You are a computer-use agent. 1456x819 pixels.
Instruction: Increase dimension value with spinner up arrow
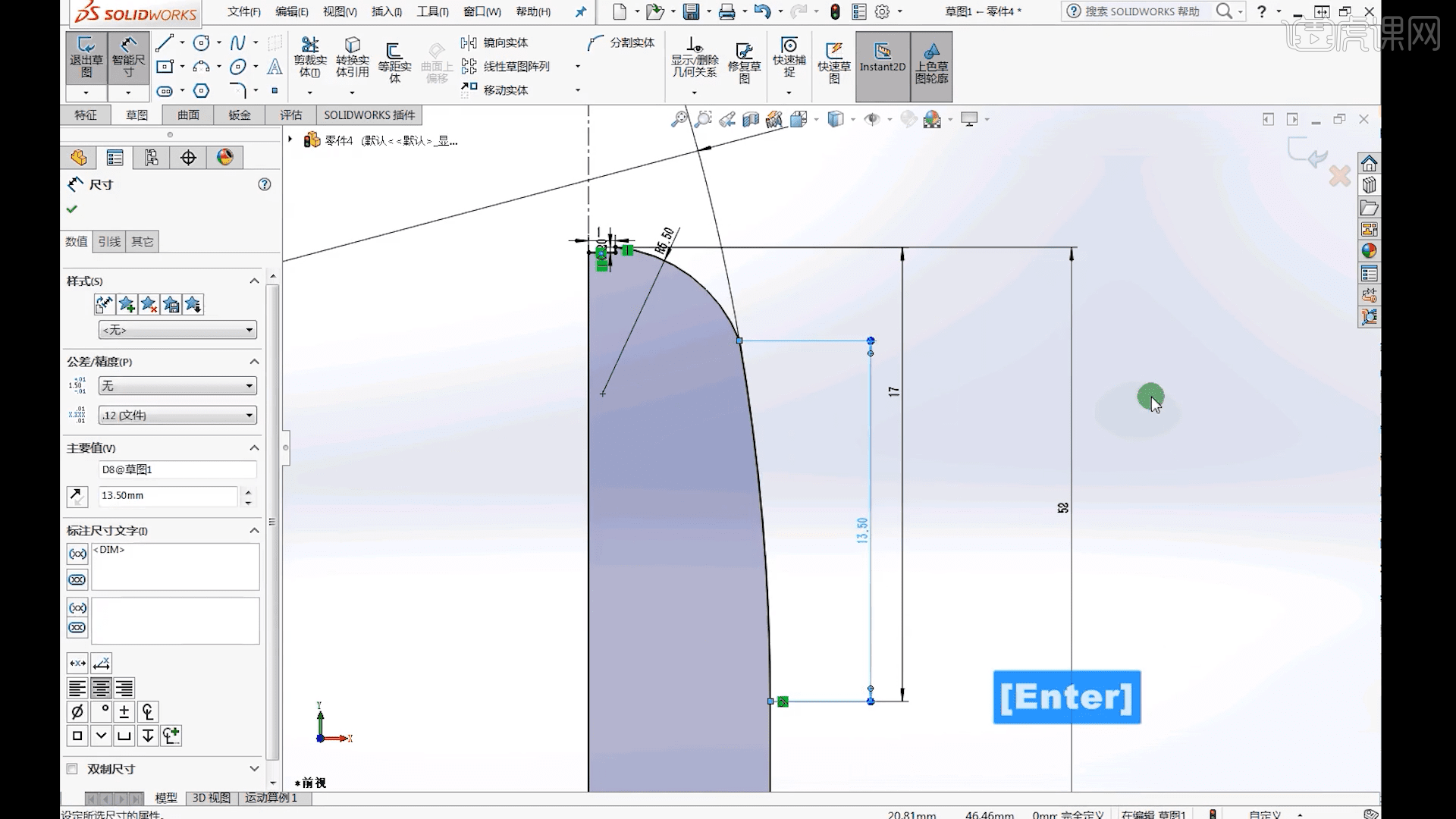point(248,491)
